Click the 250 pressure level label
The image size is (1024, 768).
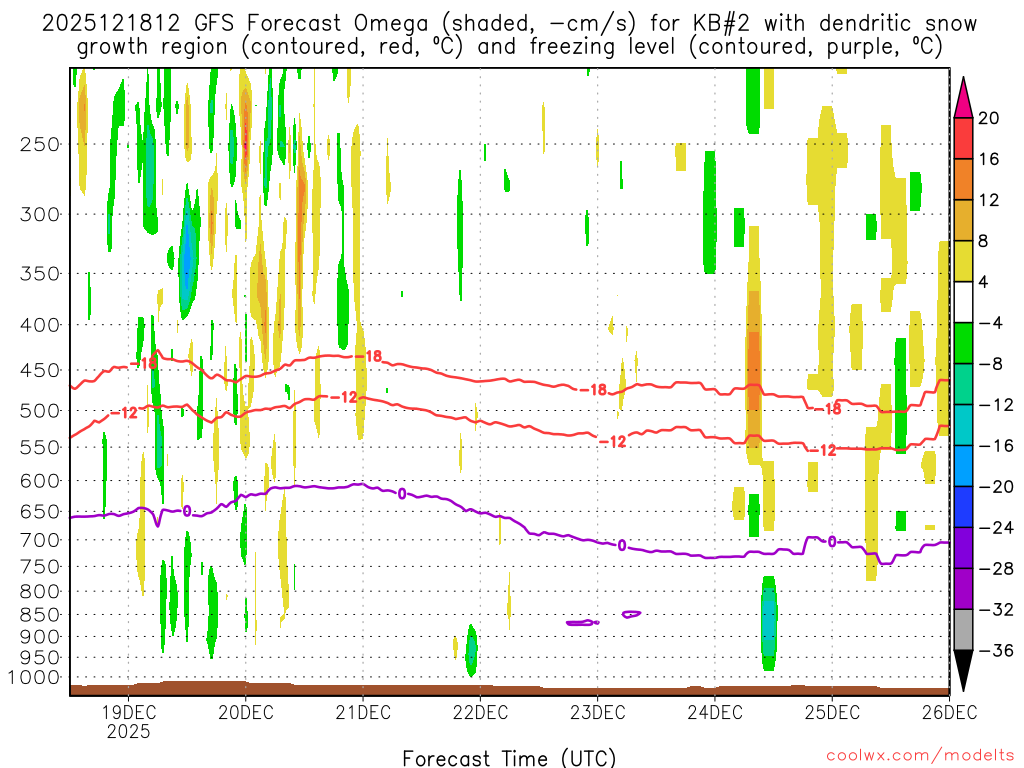40,144
